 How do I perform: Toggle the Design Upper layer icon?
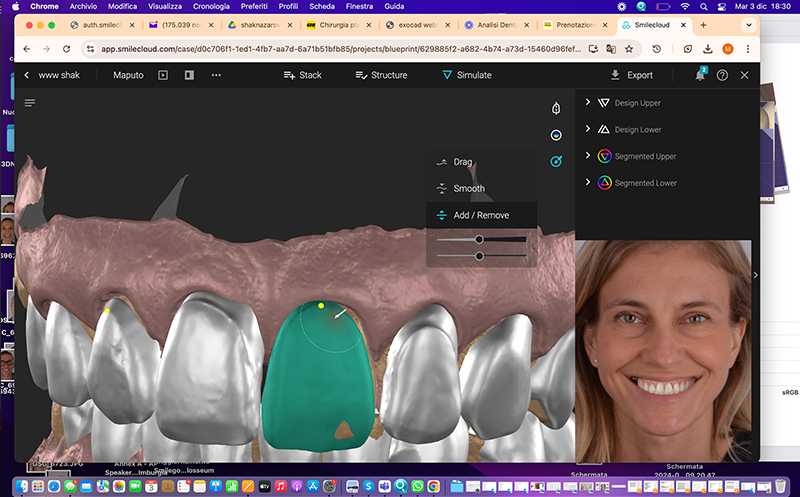coord(604,103)
